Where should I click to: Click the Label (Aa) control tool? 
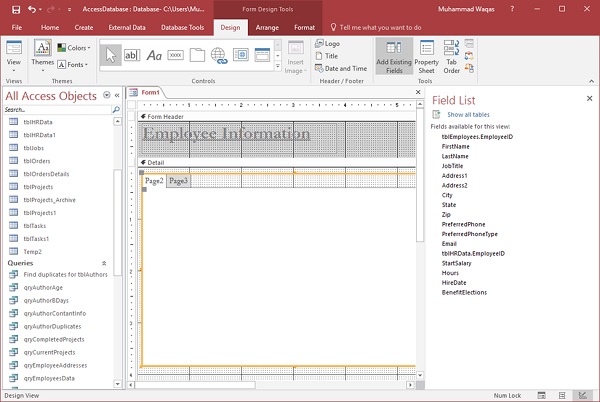154,55
